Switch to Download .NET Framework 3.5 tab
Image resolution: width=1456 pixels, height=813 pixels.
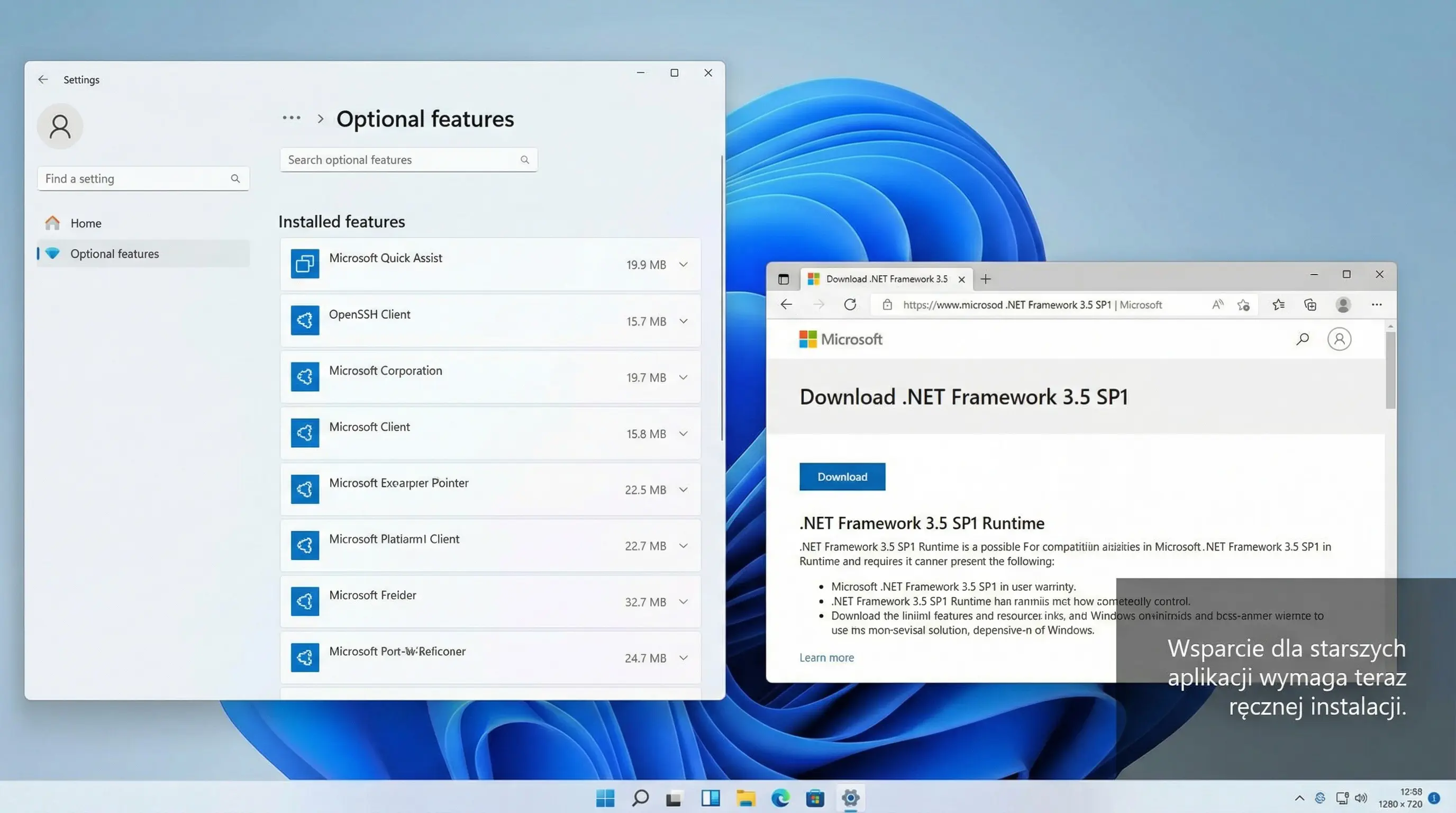[886, 279]
